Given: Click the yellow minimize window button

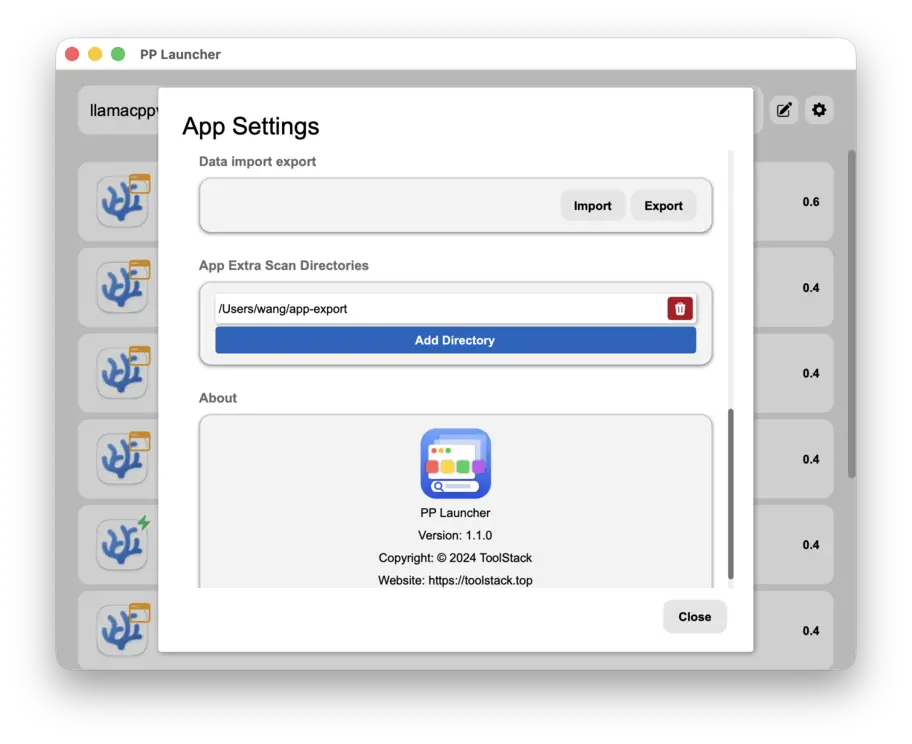Looking at the screenshot, I should point(95,54).
